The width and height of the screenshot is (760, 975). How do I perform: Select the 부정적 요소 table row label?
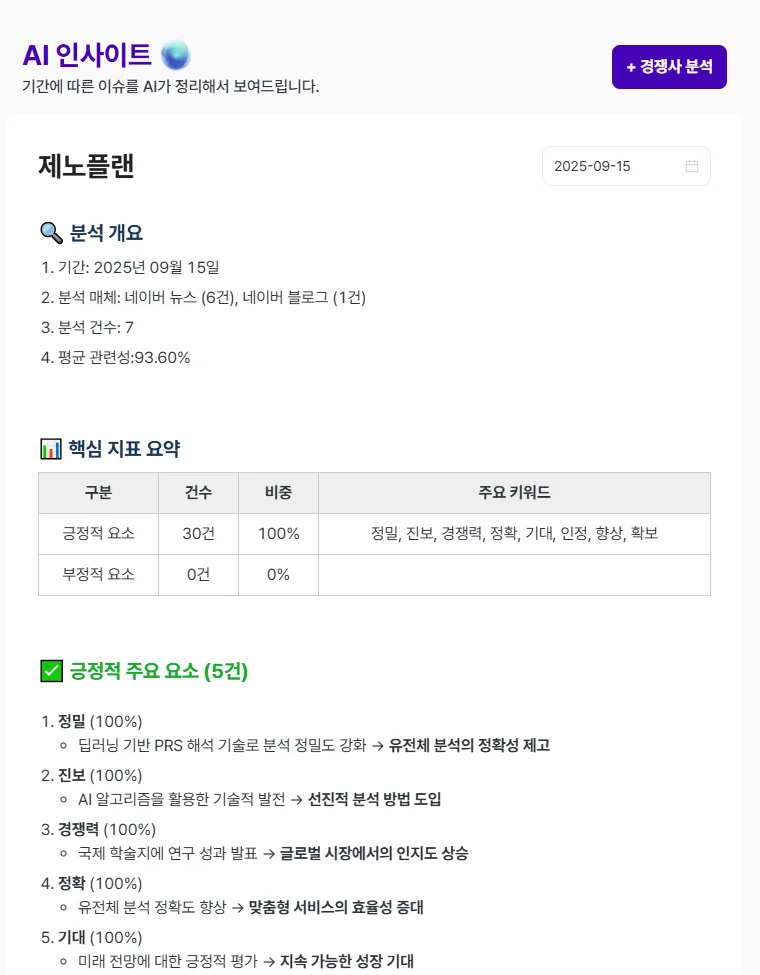(x=98, y=575)
